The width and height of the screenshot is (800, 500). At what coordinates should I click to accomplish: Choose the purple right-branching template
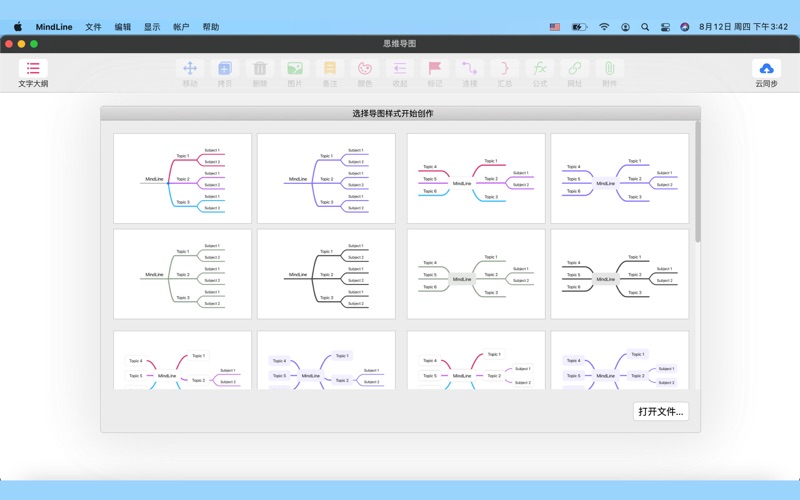pyautogui.click(x=326, y=179)
